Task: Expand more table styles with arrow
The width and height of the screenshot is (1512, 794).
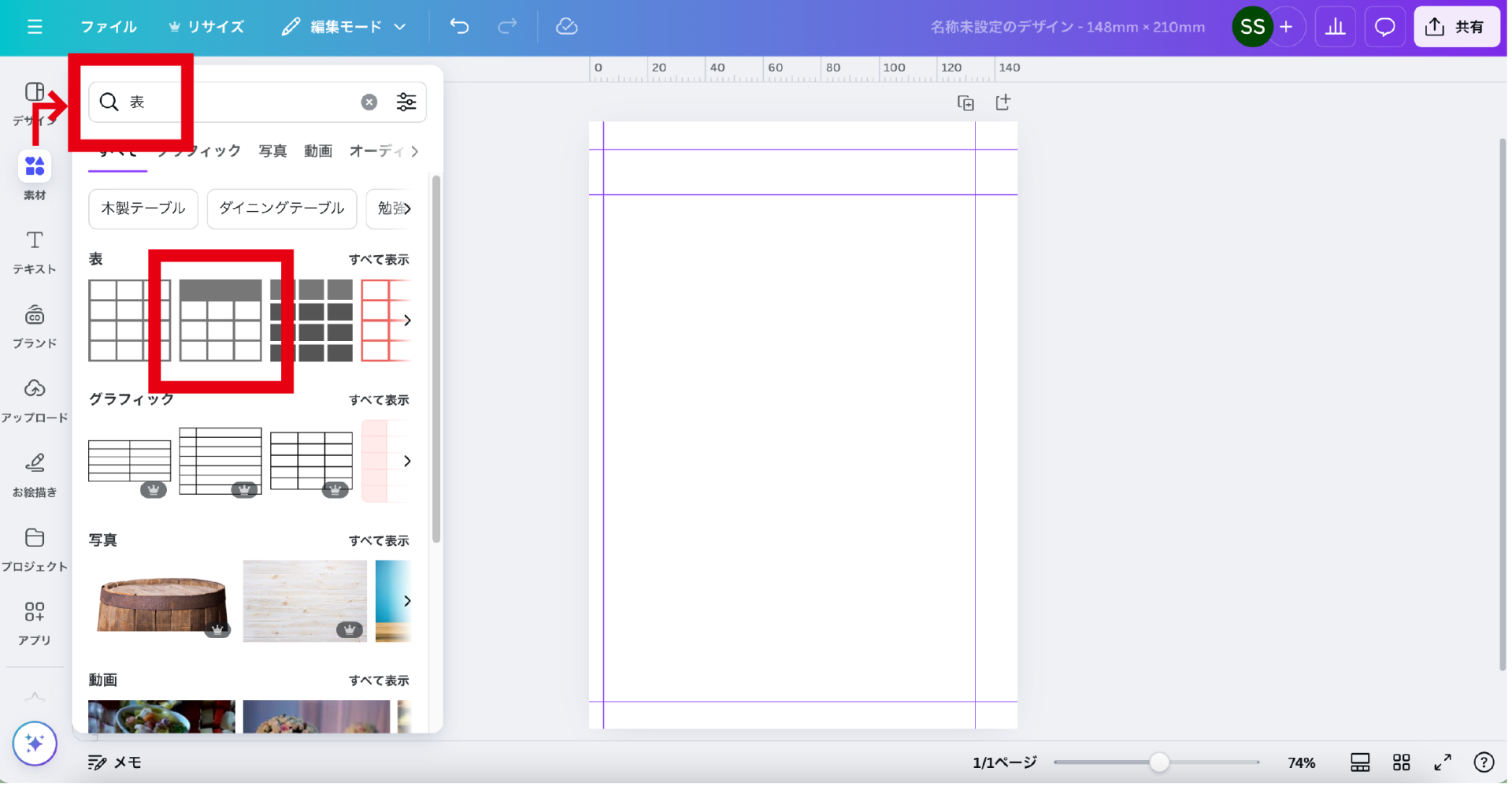Action: 407,321
